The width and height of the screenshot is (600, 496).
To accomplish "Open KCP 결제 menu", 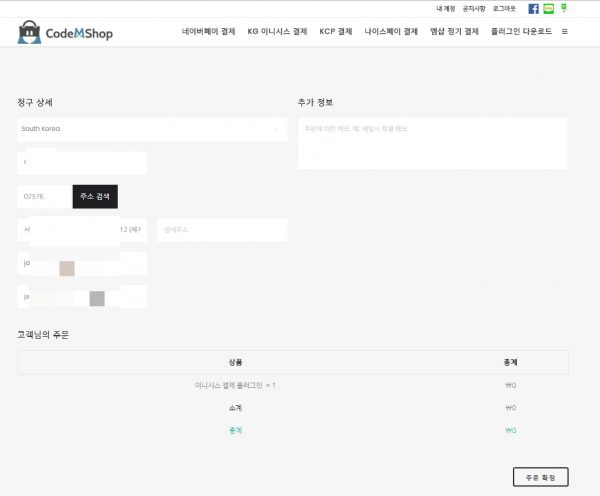I will (336, 31).
